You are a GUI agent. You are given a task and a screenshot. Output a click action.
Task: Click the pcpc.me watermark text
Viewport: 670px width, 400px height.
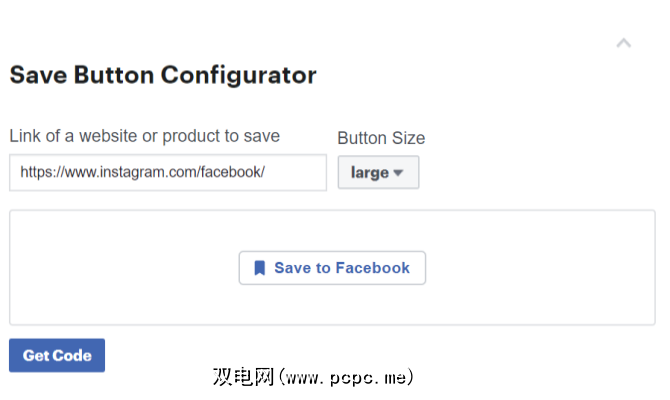(313, 378)
